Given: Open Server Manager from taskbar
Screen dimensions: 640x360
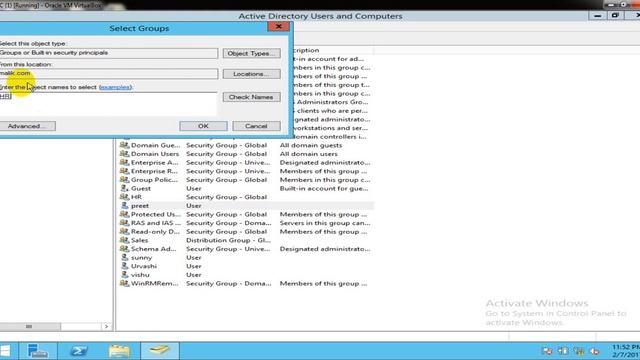Looking at the screenshot, I should point(38,351).
